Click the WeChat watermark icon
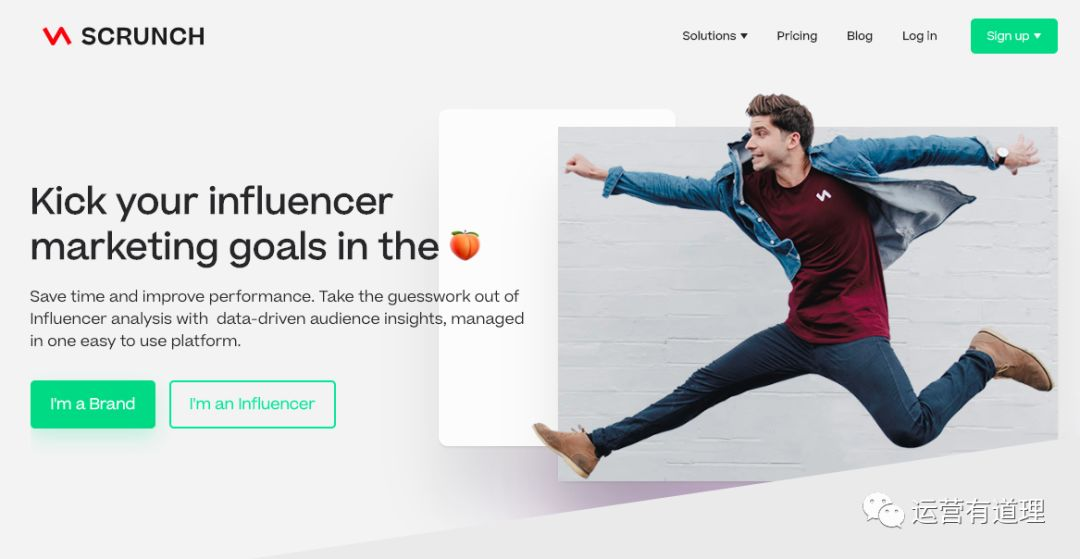Viewport: 1080px width, 559px height. tap(883, 510)
